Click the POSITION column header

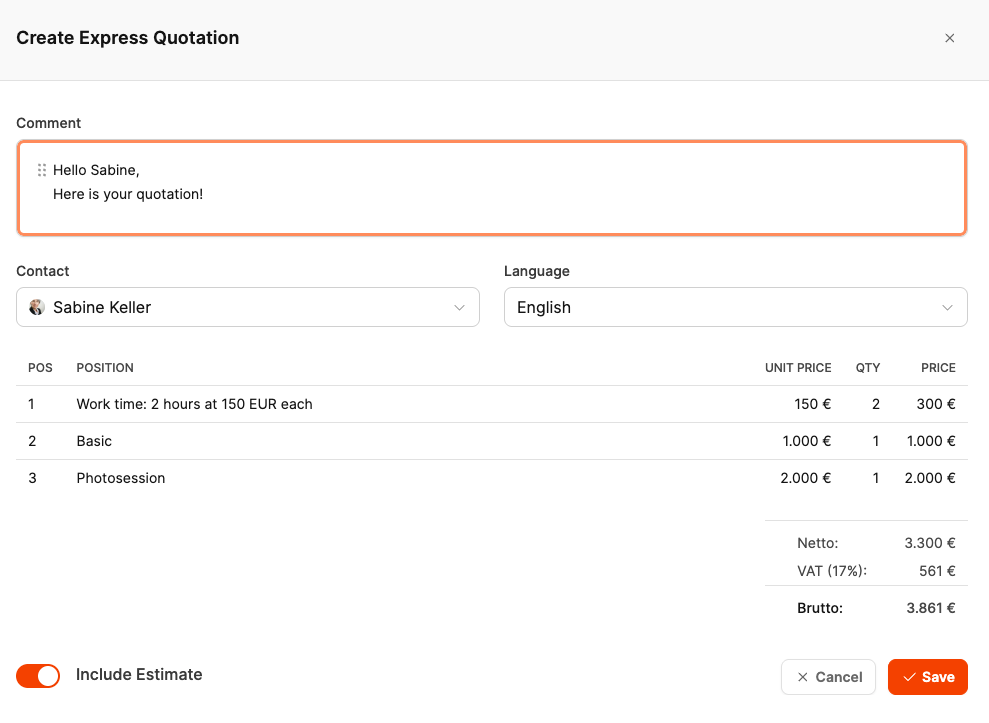point(105,368)
